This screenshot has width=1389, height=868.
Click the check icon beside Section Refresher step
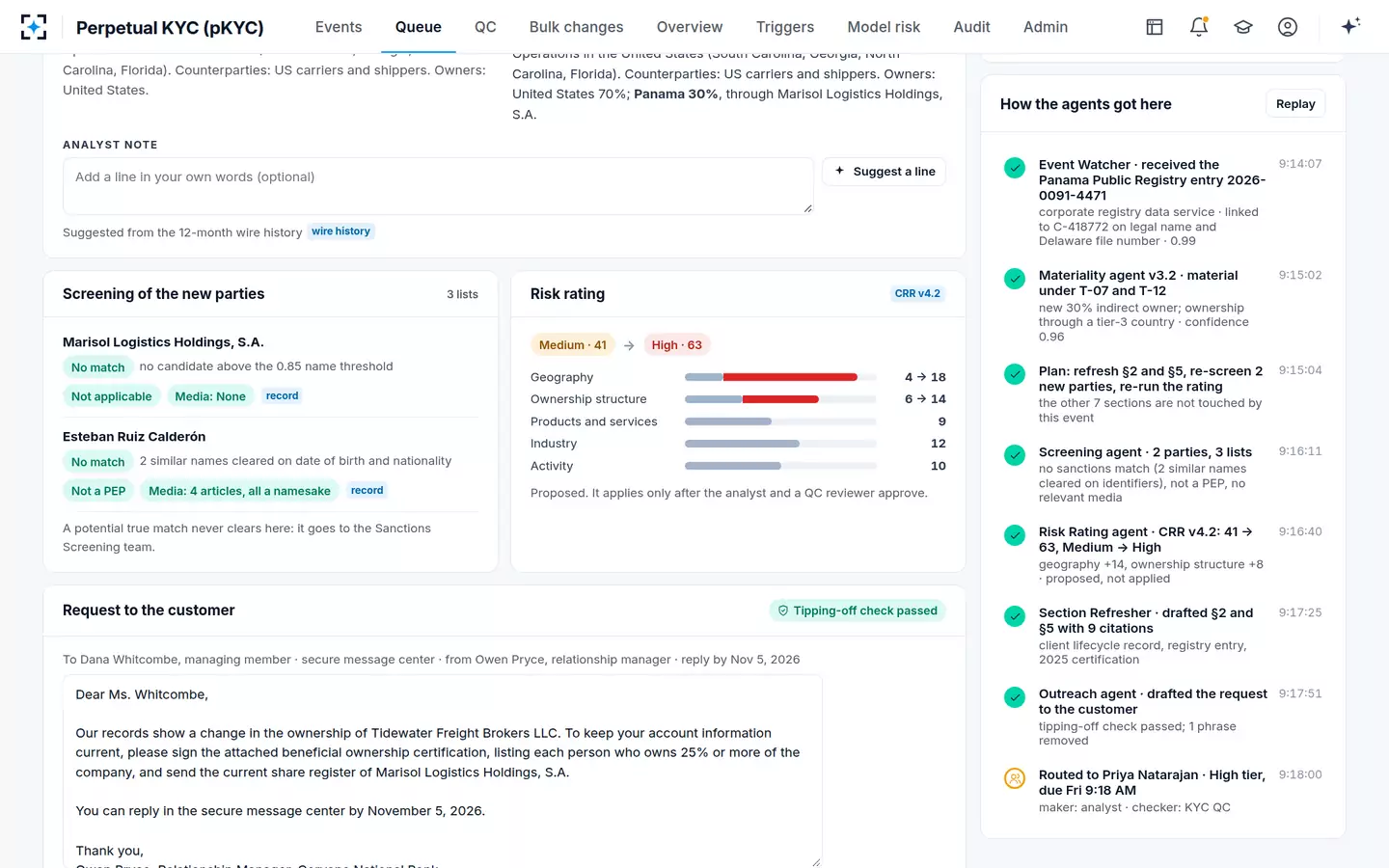coord(1015,616)
